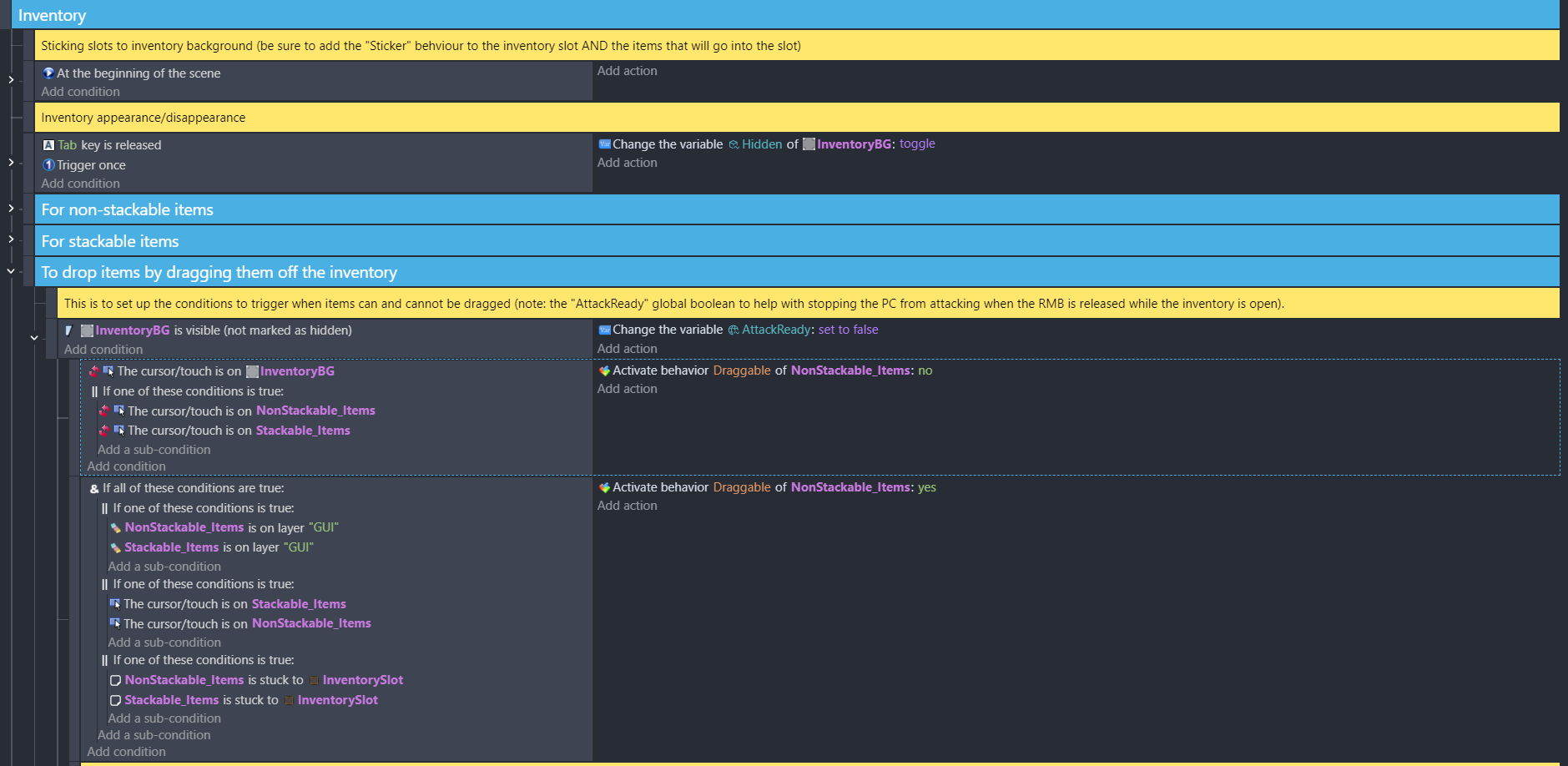Image resolution: width=1568 pixels, height=766 pixels.
Task: Click the 'set to false' AttackReady parameter
Action: point(848,330)
